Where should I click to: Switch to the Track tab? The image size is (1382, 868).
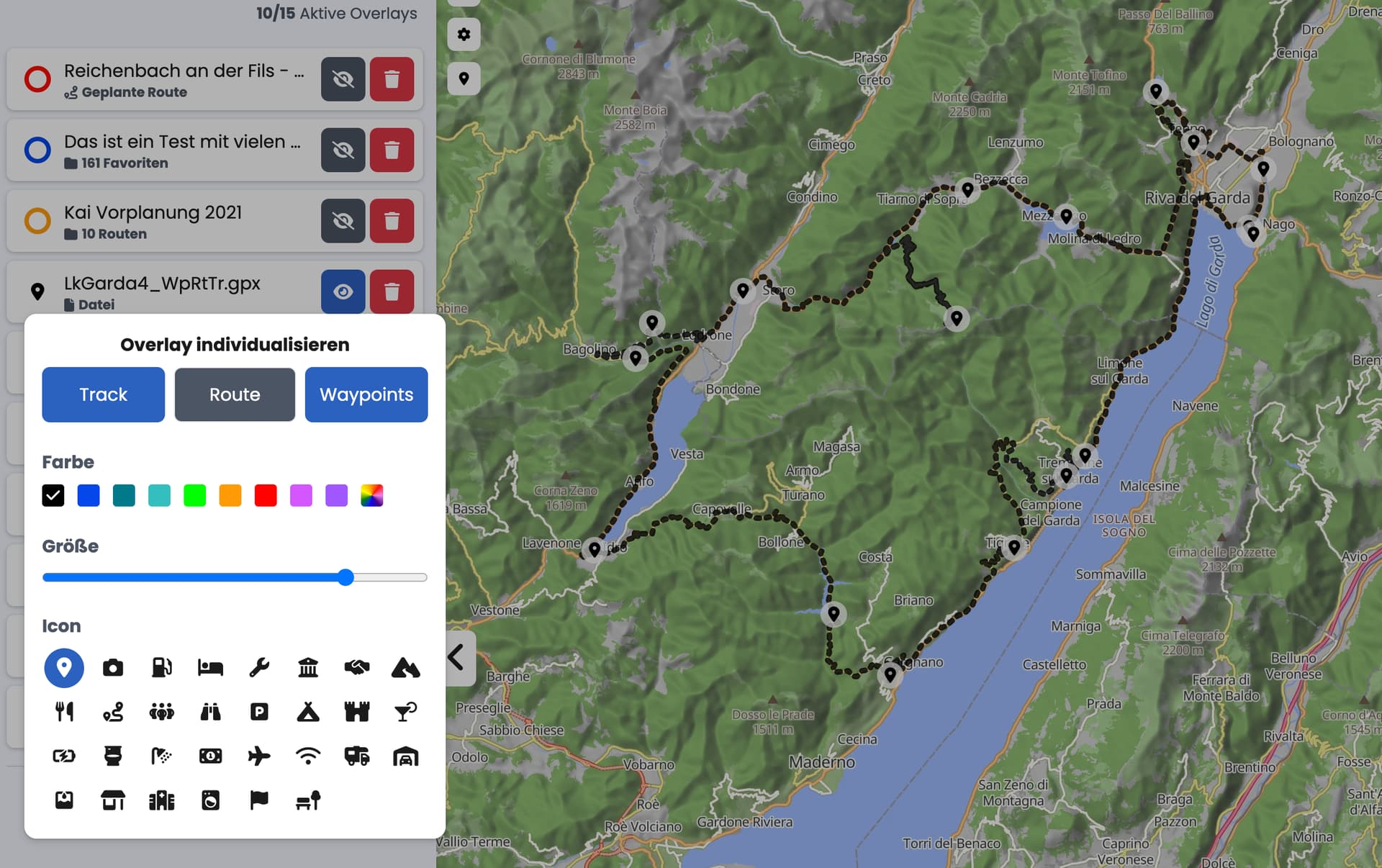point(104,394)
